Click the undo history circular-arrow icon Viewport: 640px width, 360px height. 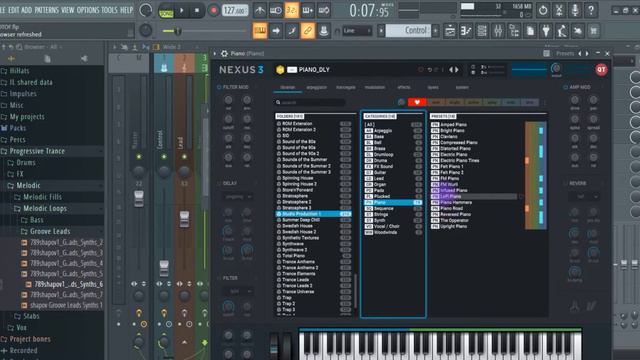(543, 10)
